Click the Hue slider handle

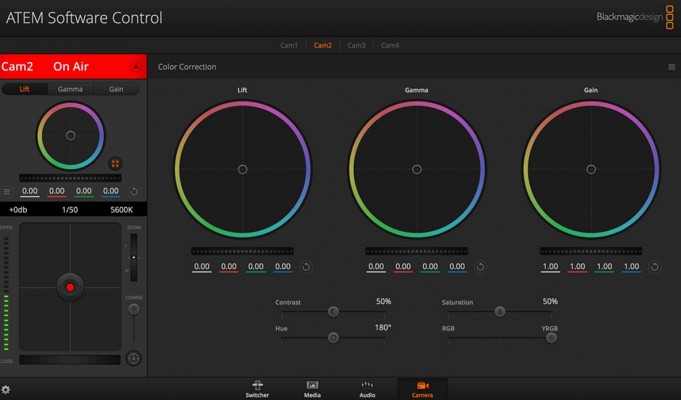coord(333,337)
